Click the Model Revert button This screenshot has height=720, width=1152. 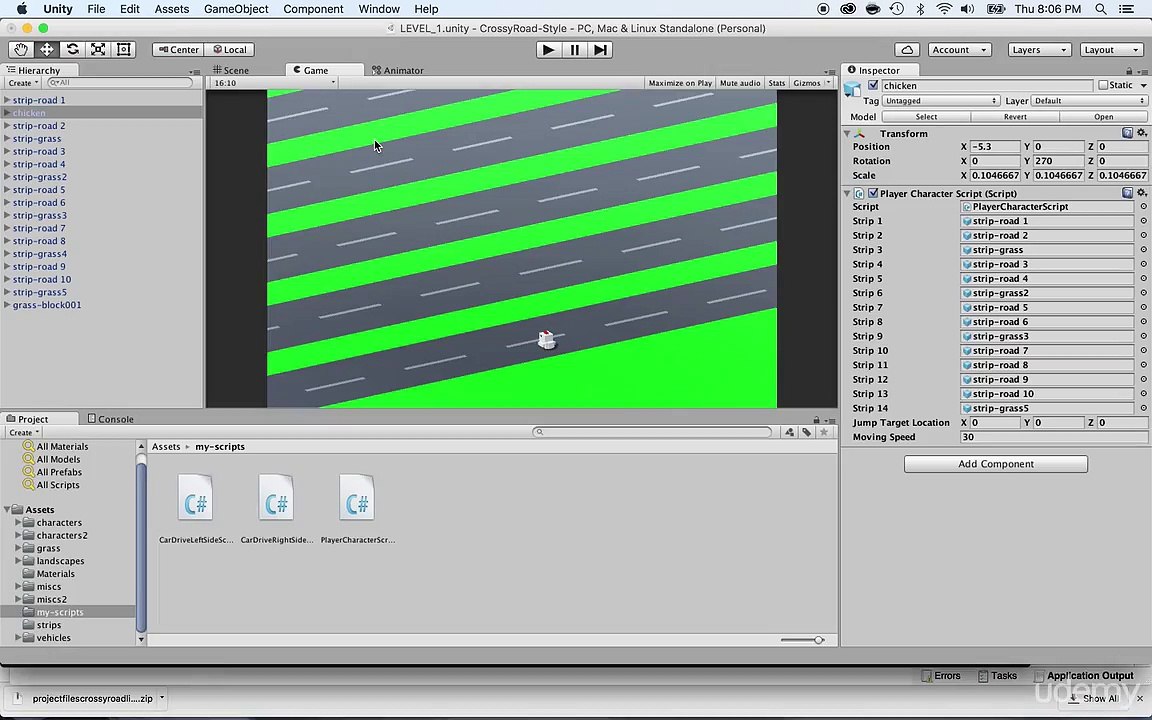[x=1015, y=117]
